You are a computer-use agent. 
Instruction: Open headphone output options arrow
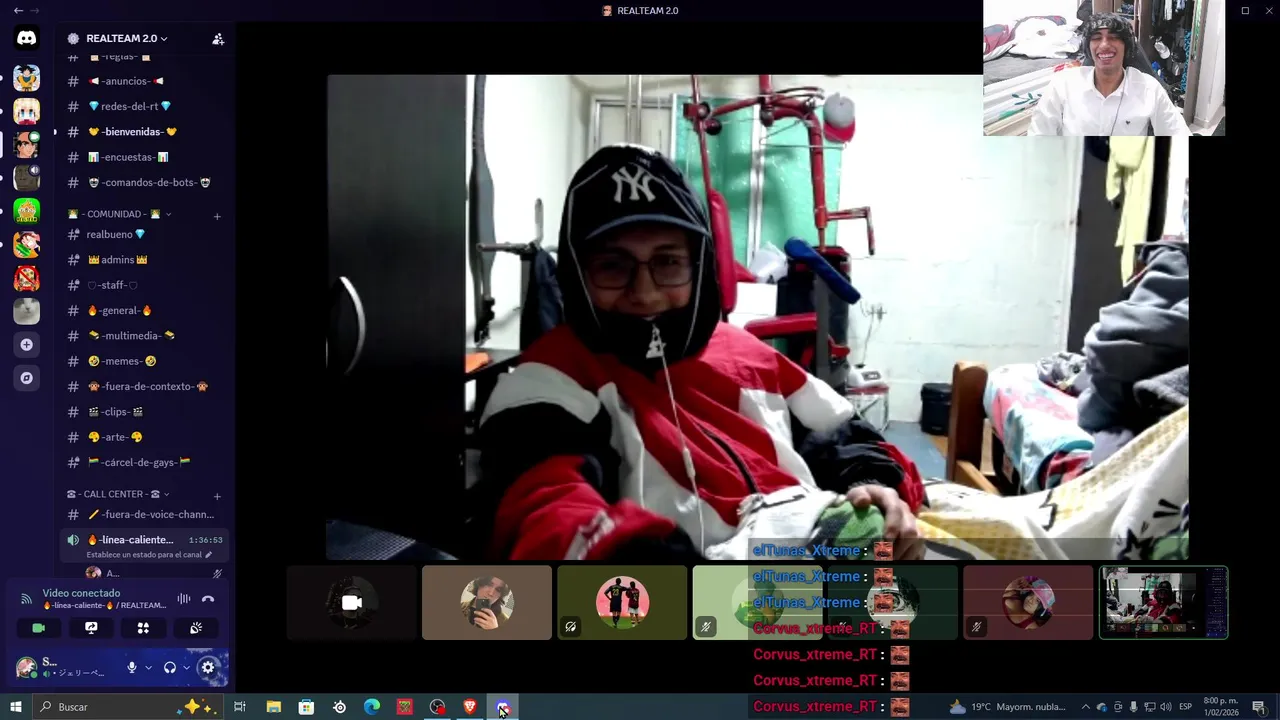click(186, 667)
